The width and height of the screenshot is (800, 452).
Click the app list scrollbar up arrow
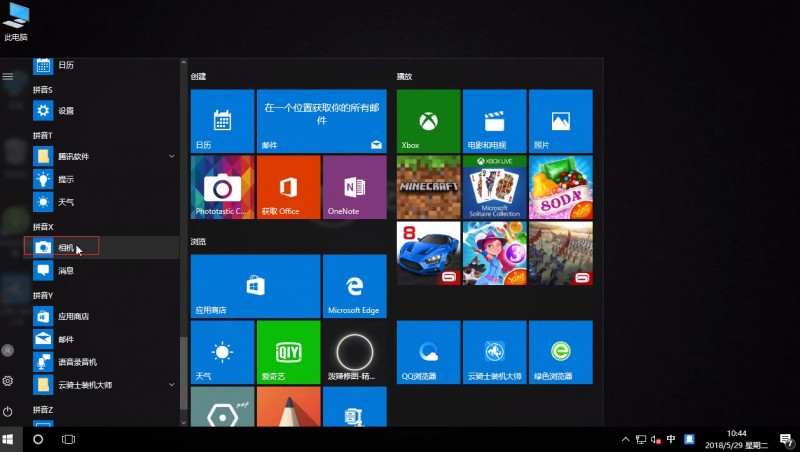coord(184,62)
